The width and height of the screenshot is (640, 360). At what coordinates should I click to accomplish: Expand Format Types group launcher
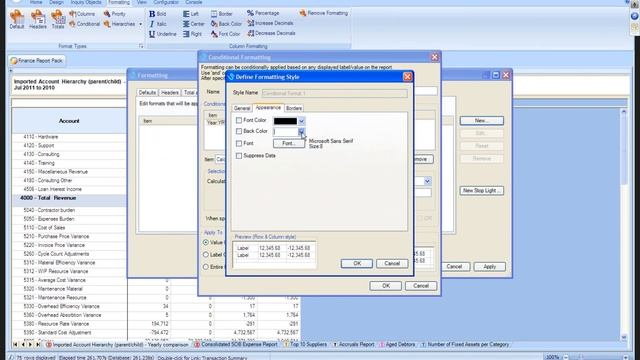141,46
